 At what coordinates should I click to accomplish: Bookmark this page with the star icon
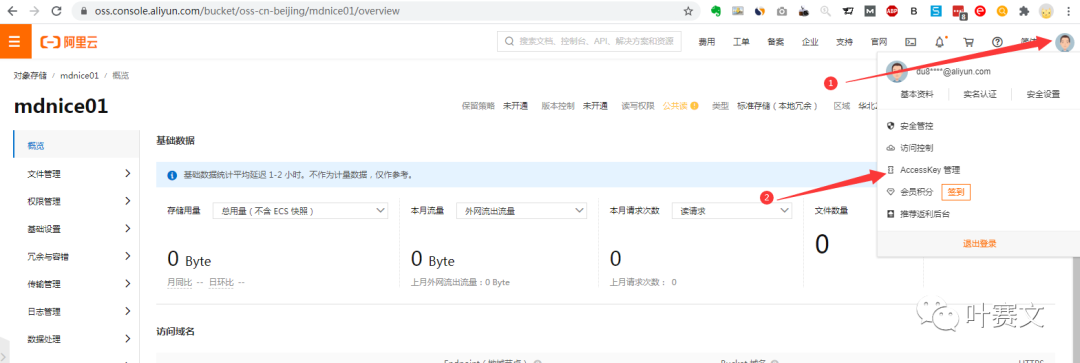pos(688,11)
